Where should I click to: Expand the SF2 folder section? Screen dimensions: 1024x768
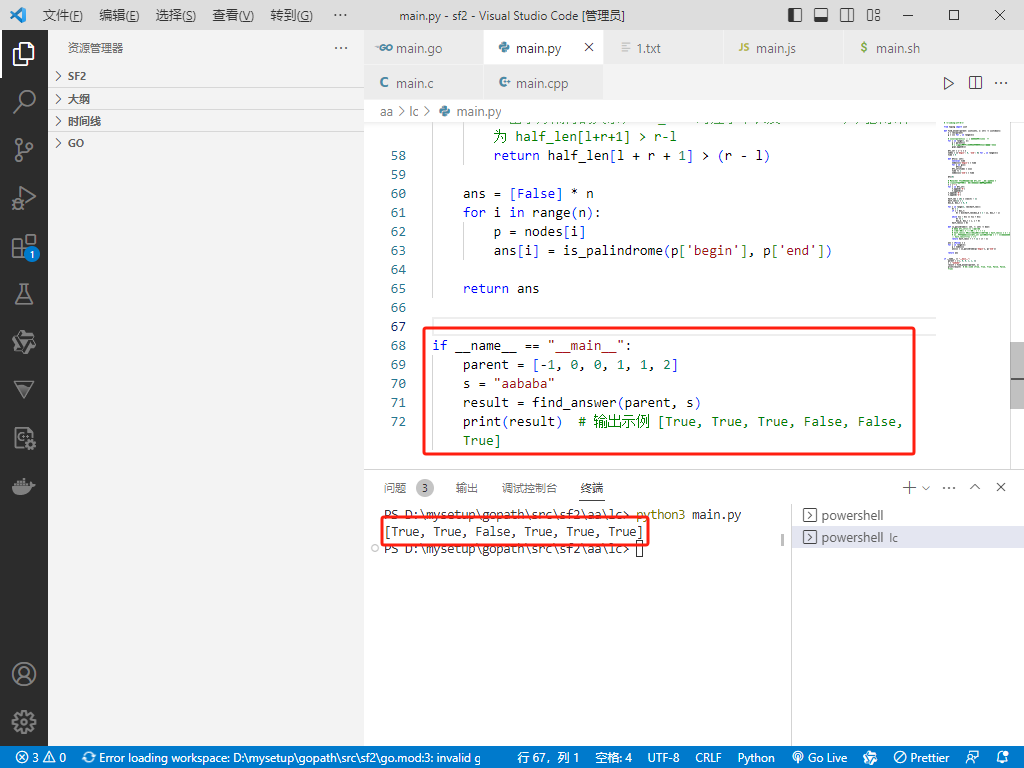pyautogui.click(x=206, y=76)
